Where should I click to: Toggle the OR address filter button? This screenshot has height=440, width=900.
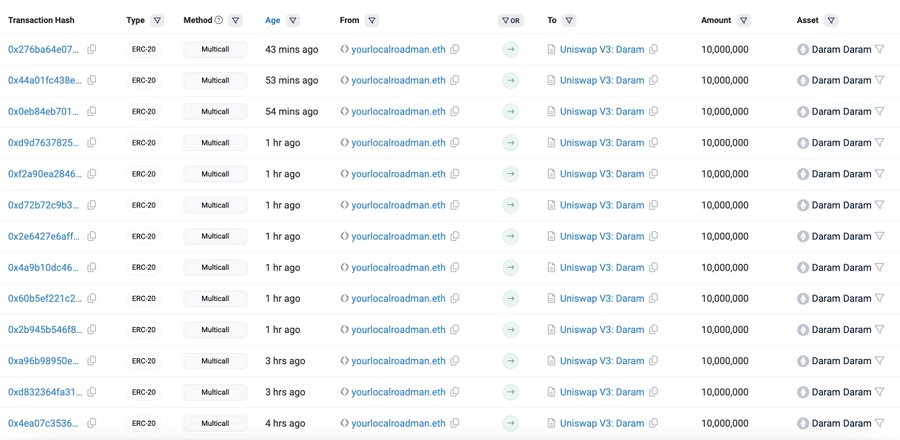point(510,20)
